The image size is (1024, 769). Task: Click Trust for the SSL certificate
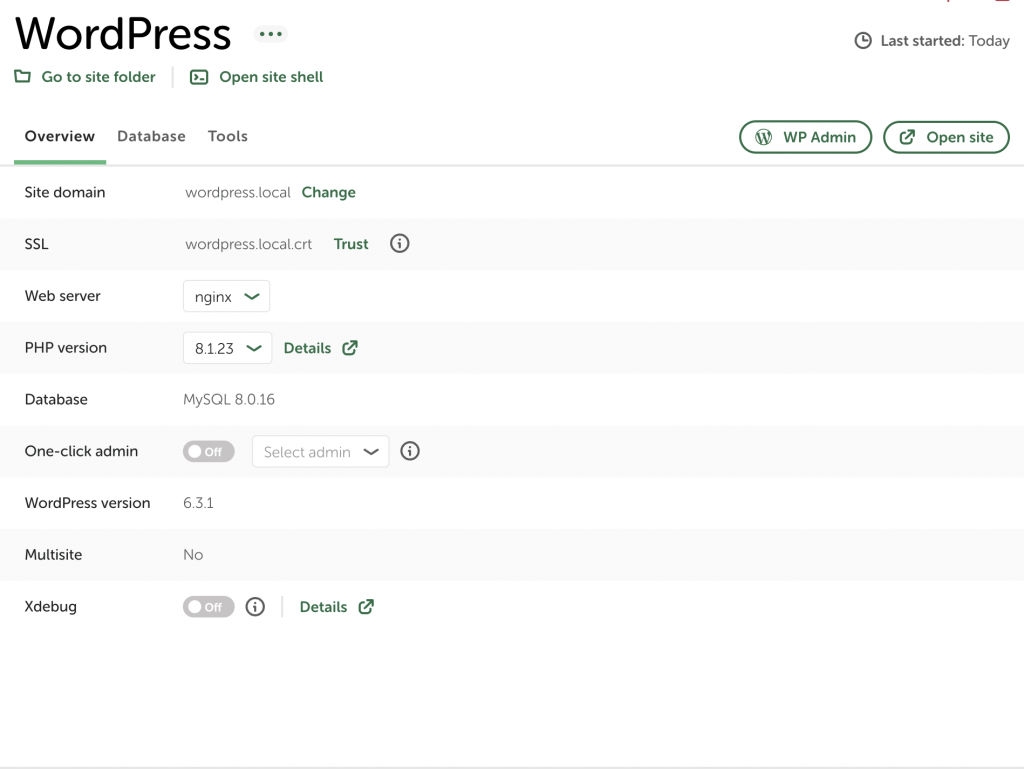pos(351,243)
